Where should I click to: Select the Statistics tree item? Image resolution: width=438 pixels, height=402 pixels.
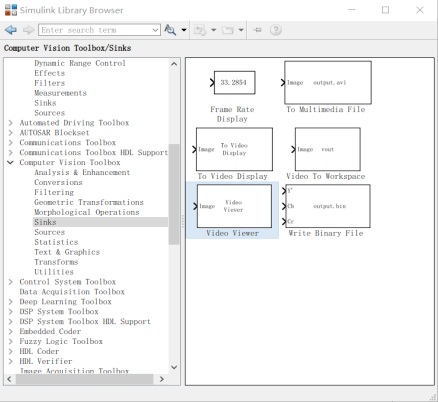coord(56,242)
